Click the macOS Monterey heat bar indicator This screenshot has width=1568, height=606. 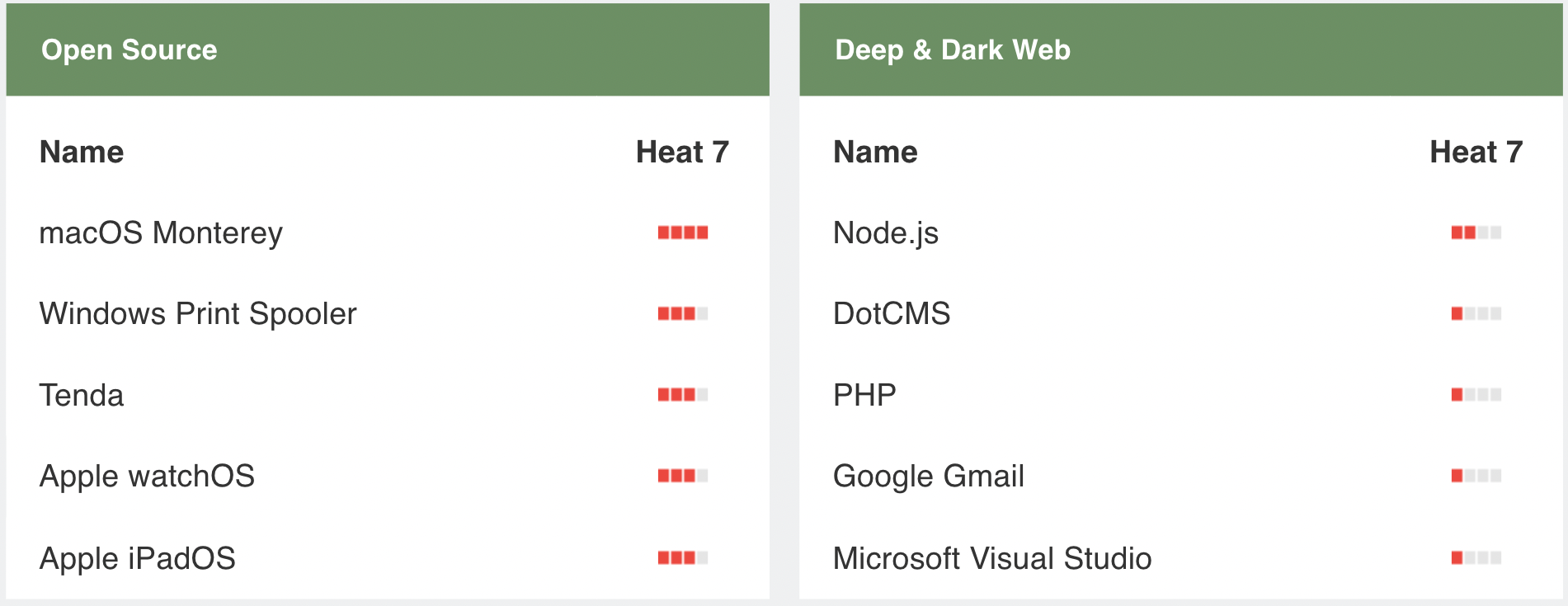(x=683, y=233)
